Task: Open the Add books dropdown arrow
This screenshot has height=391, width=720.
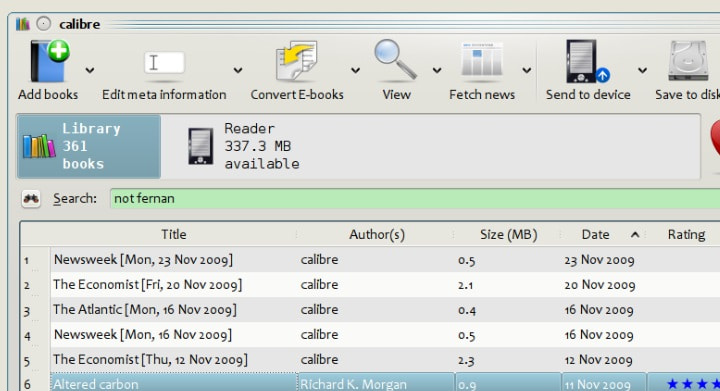Action: (90, 70)
